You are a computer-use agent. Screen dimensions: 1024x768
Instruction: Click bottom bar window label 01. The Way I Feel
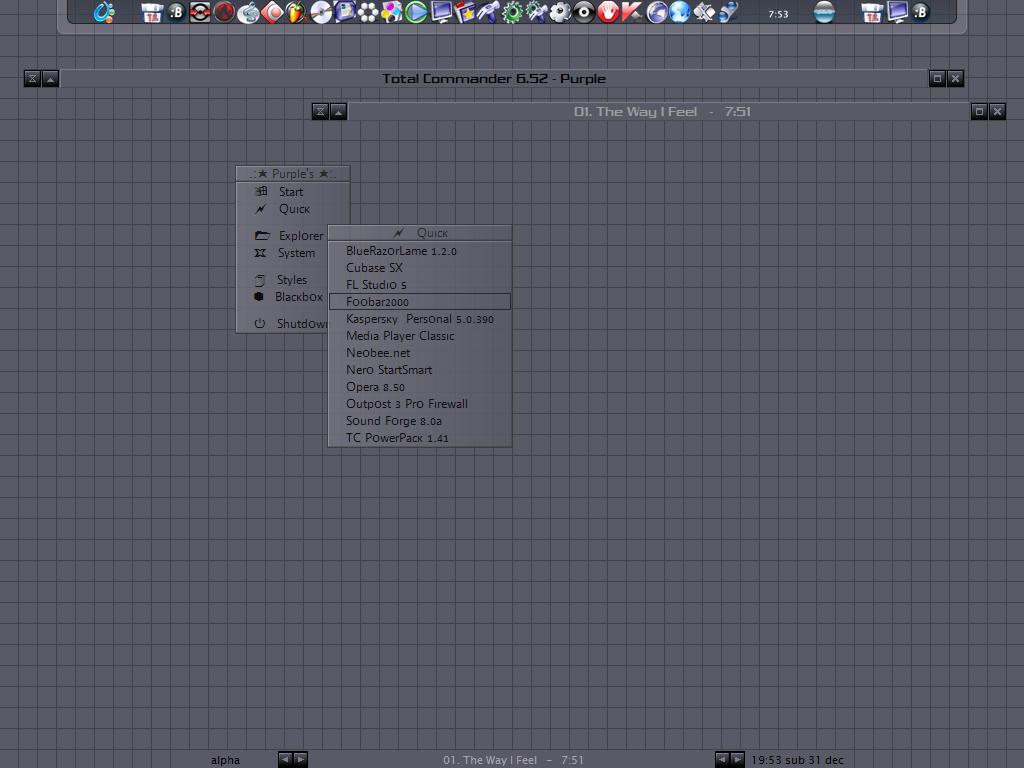tap(513, 760)
